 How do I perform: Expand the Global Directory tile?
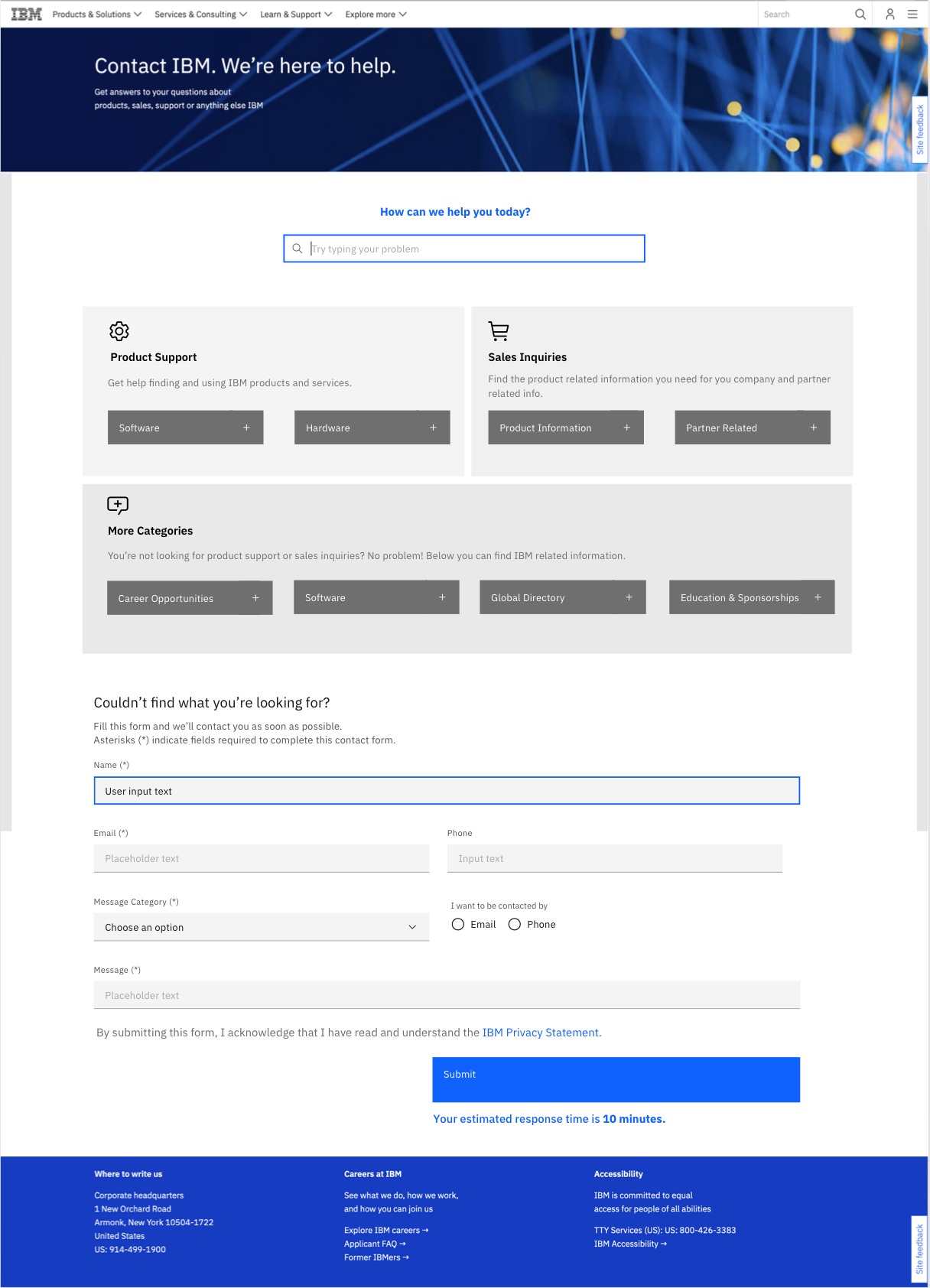tap(563, 597)
